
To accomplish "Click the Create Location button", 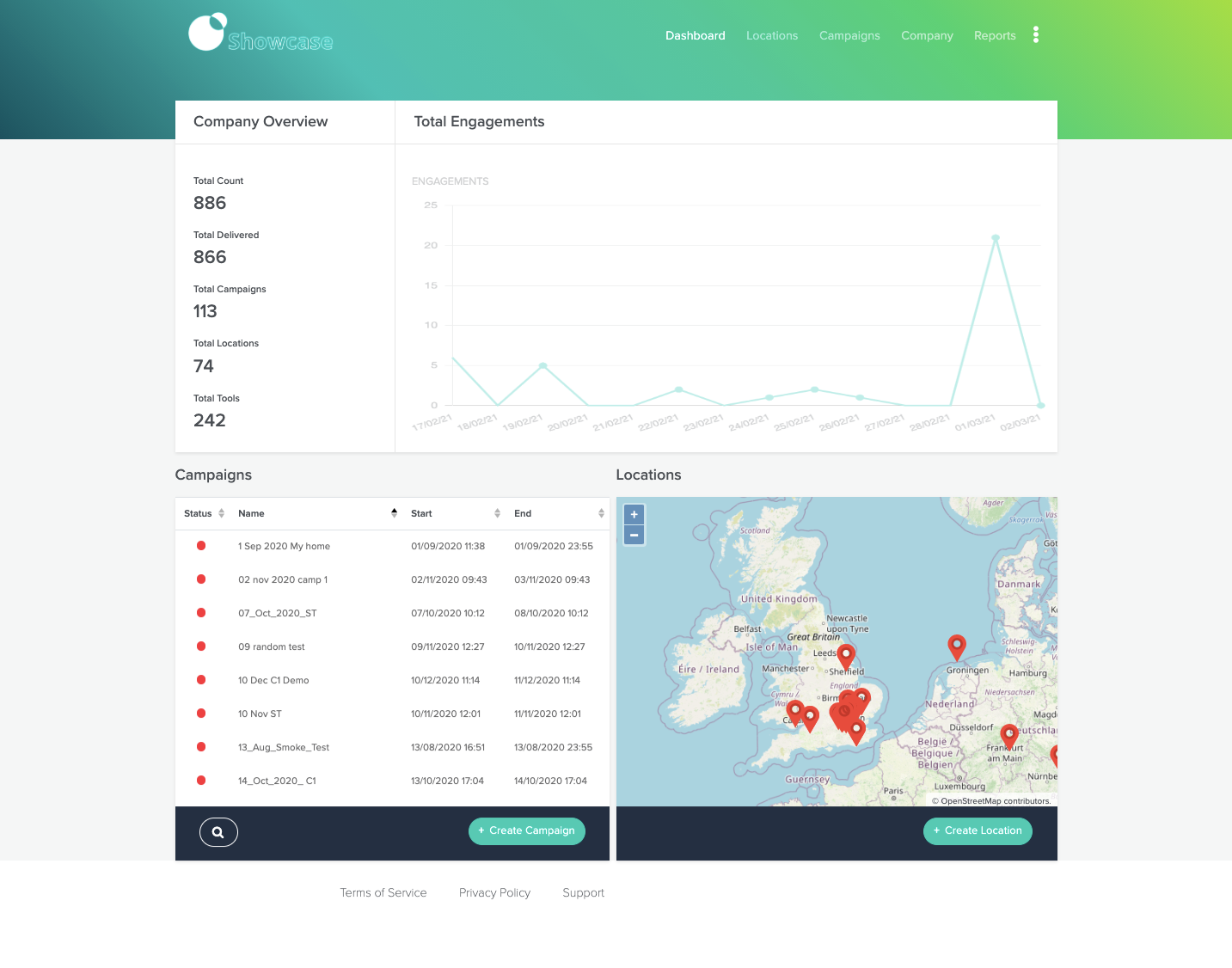I will 978,830.
